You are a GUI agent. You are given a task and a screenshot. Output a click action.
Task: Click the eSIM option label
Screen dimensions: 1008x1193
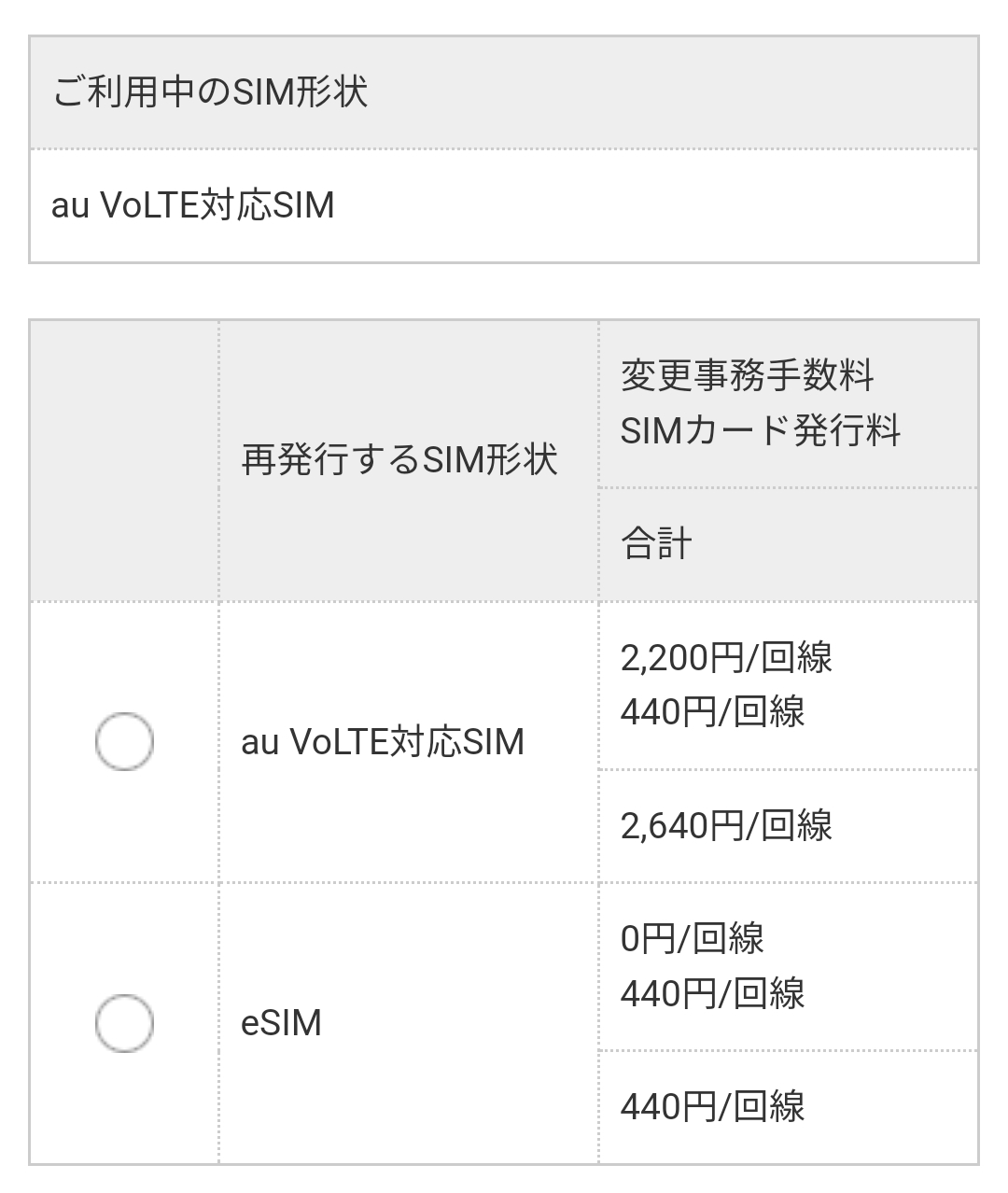click(282, 1023)
